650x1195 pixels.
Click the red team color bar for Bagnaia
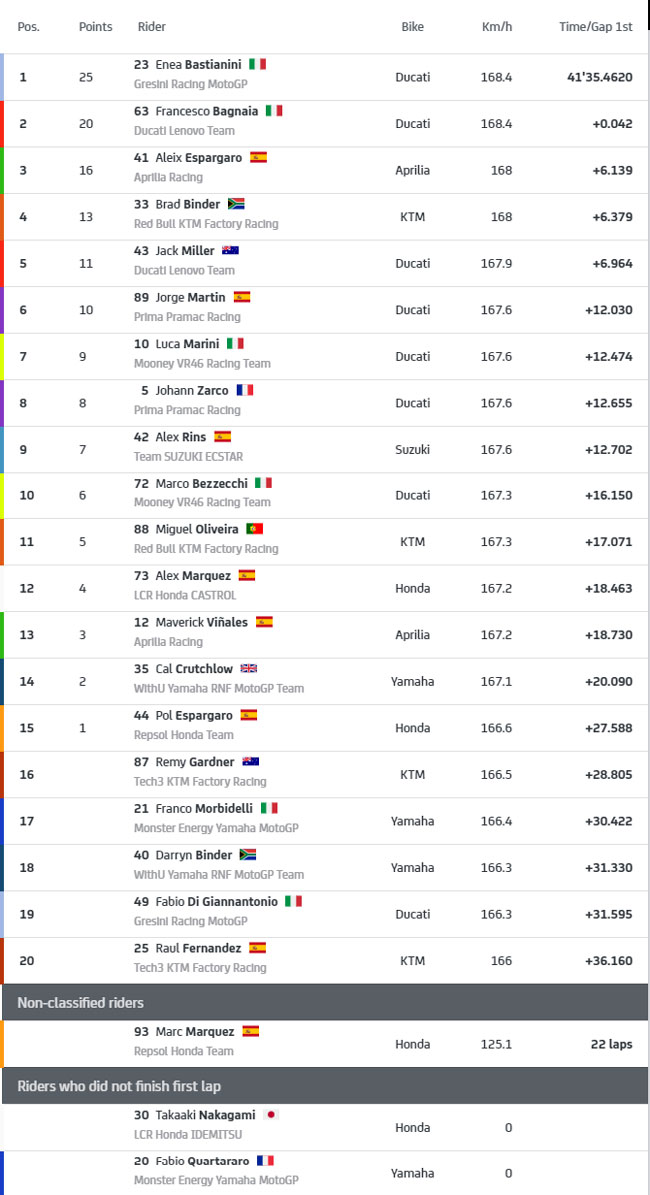tap(2, 123)
